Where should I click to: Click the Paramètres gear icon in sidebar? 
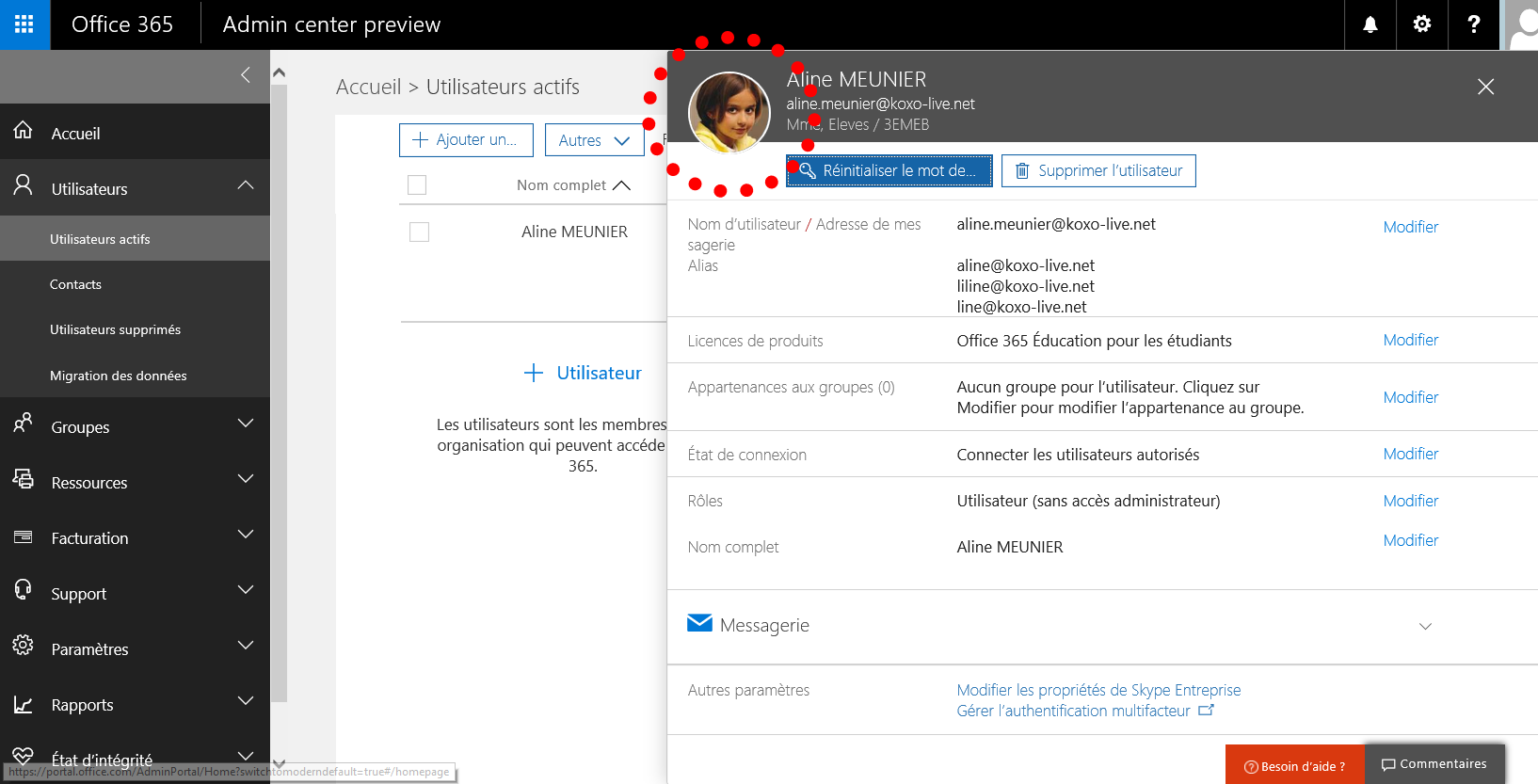coord(24,646)
